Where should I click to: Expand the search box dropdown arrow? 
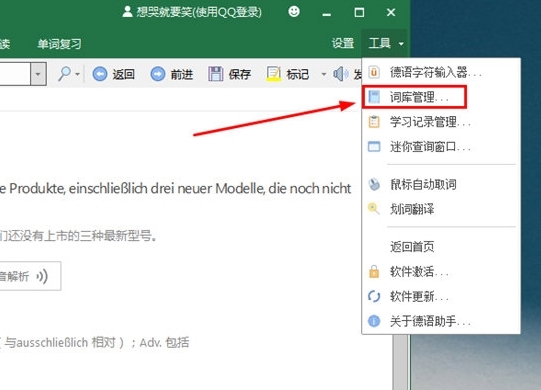38,74
